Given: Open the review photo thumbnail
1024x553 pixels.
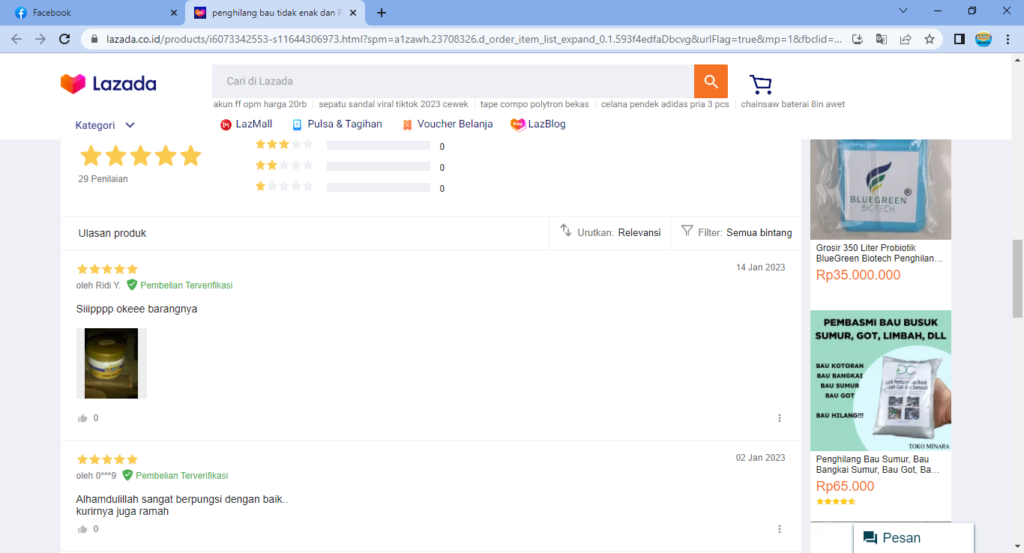Looking at the screenshot, I should pos(112,363).
